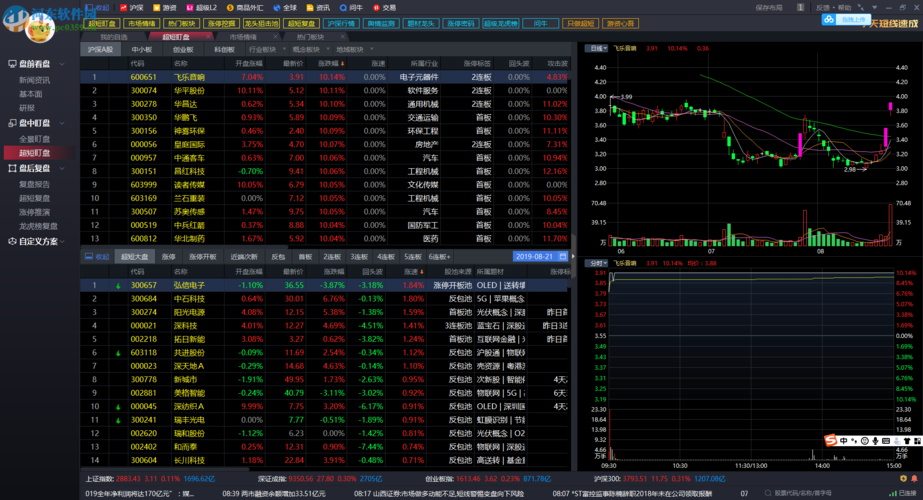Viewport: 923px width, 500px height.
Task: Click the shrink-window arrows icon next to 帮助
Action: coord(861,8)
